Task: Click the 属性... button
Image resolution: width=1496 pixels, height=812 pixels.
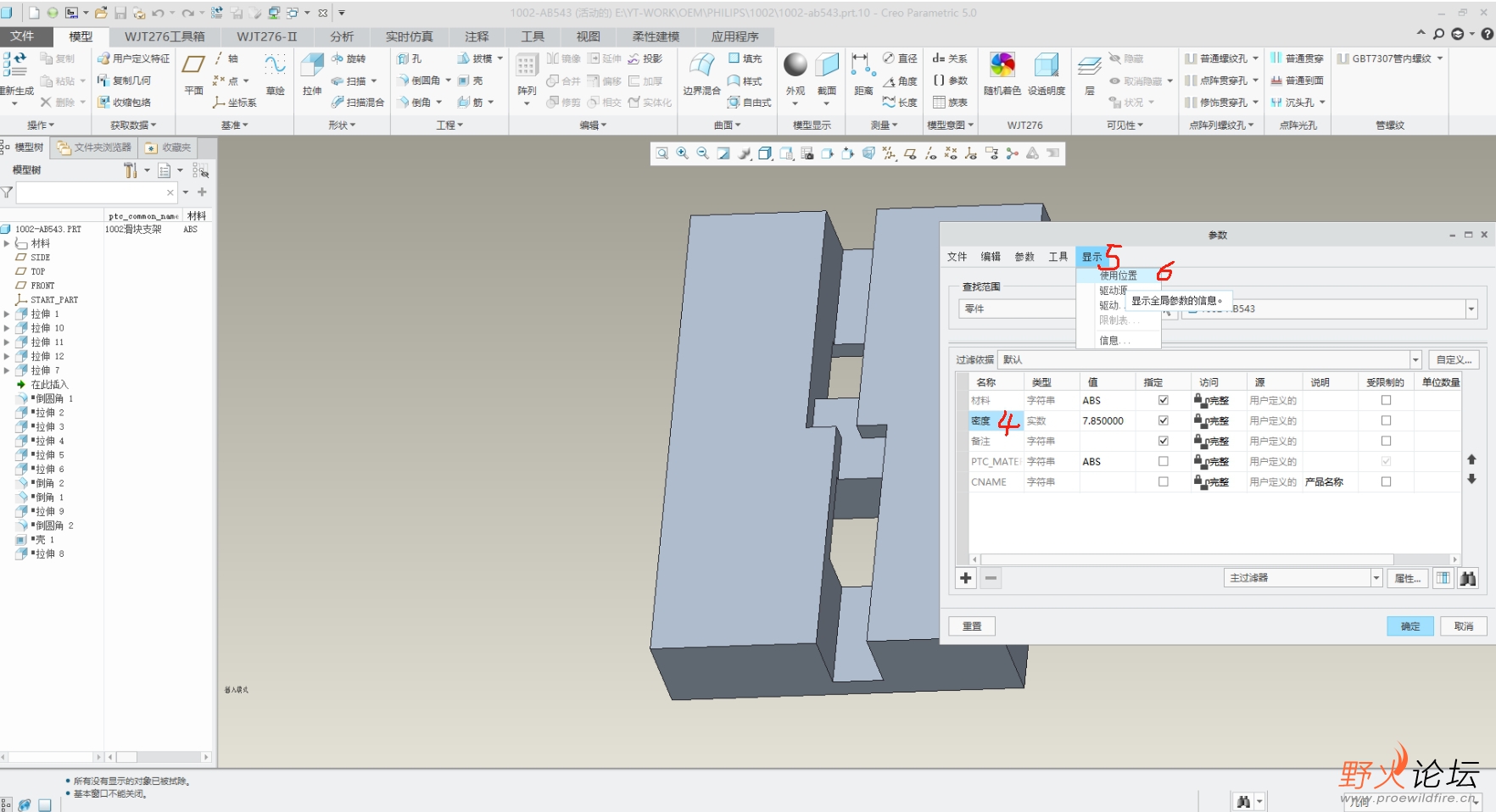Action: [1407, 578]
